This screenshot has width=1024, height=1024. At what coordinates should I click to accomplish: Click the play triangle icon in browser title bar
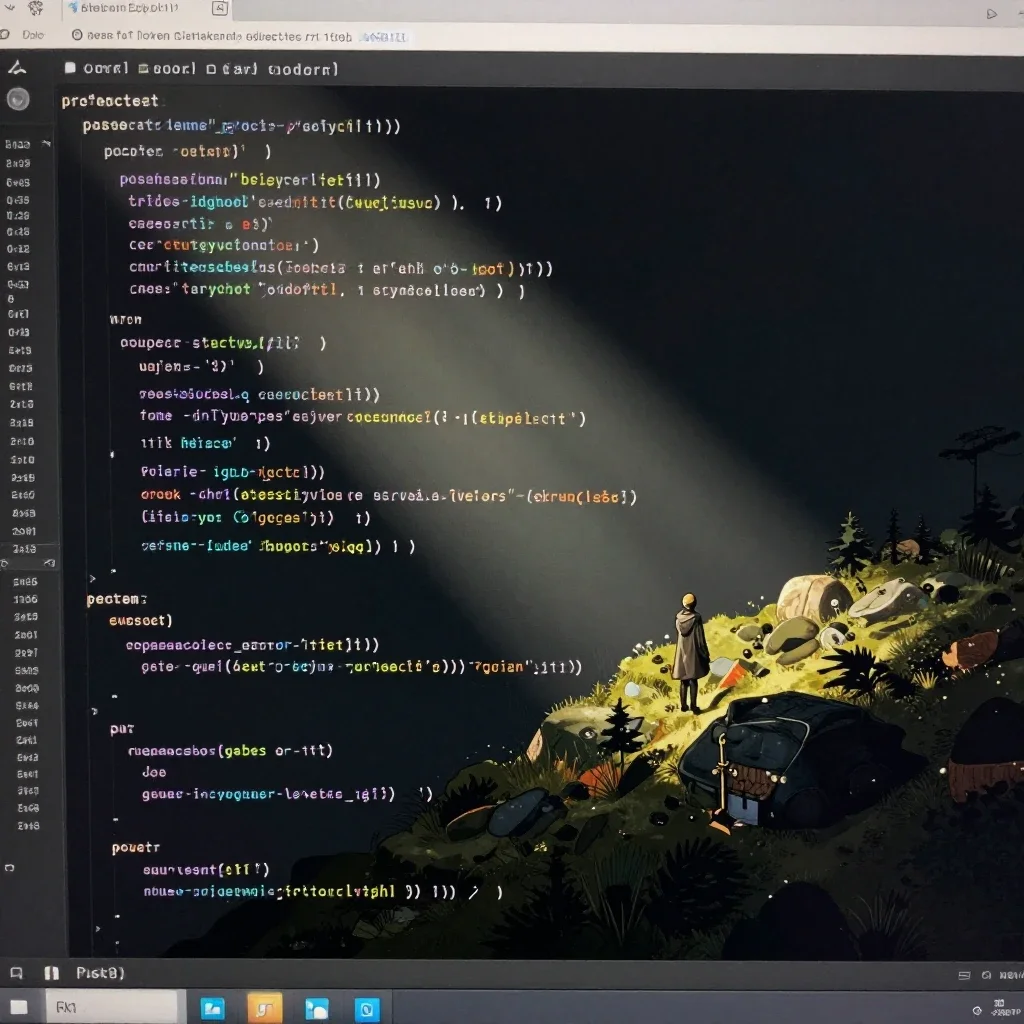pos(991,14)
